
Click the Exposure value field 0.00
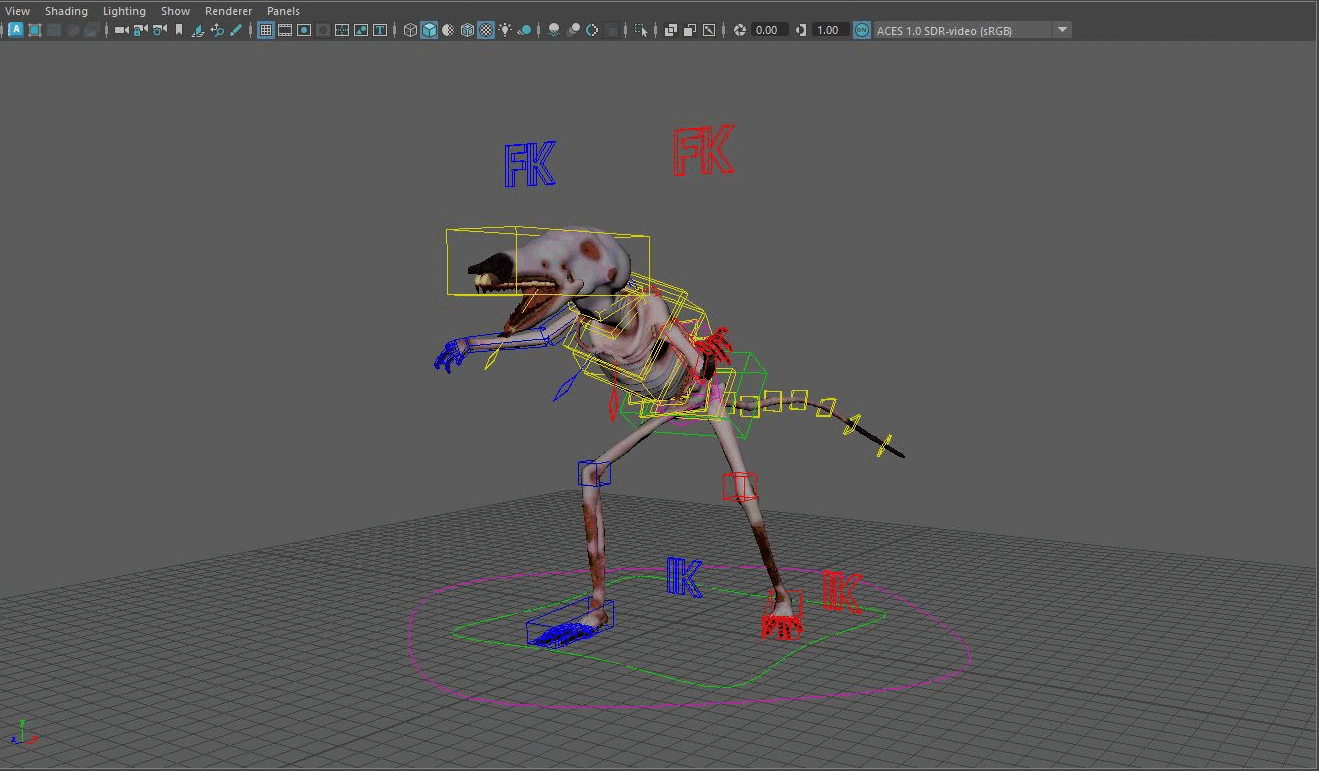pyautogui.click(x=767, y=30)
